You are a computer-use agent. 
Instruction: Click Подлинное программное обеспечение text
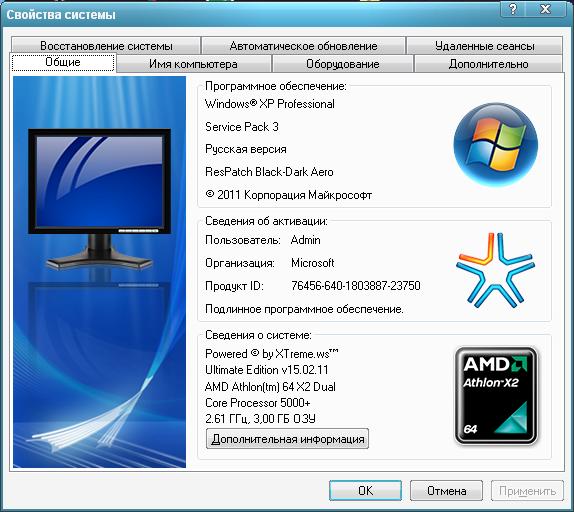[x=304, y=309]
